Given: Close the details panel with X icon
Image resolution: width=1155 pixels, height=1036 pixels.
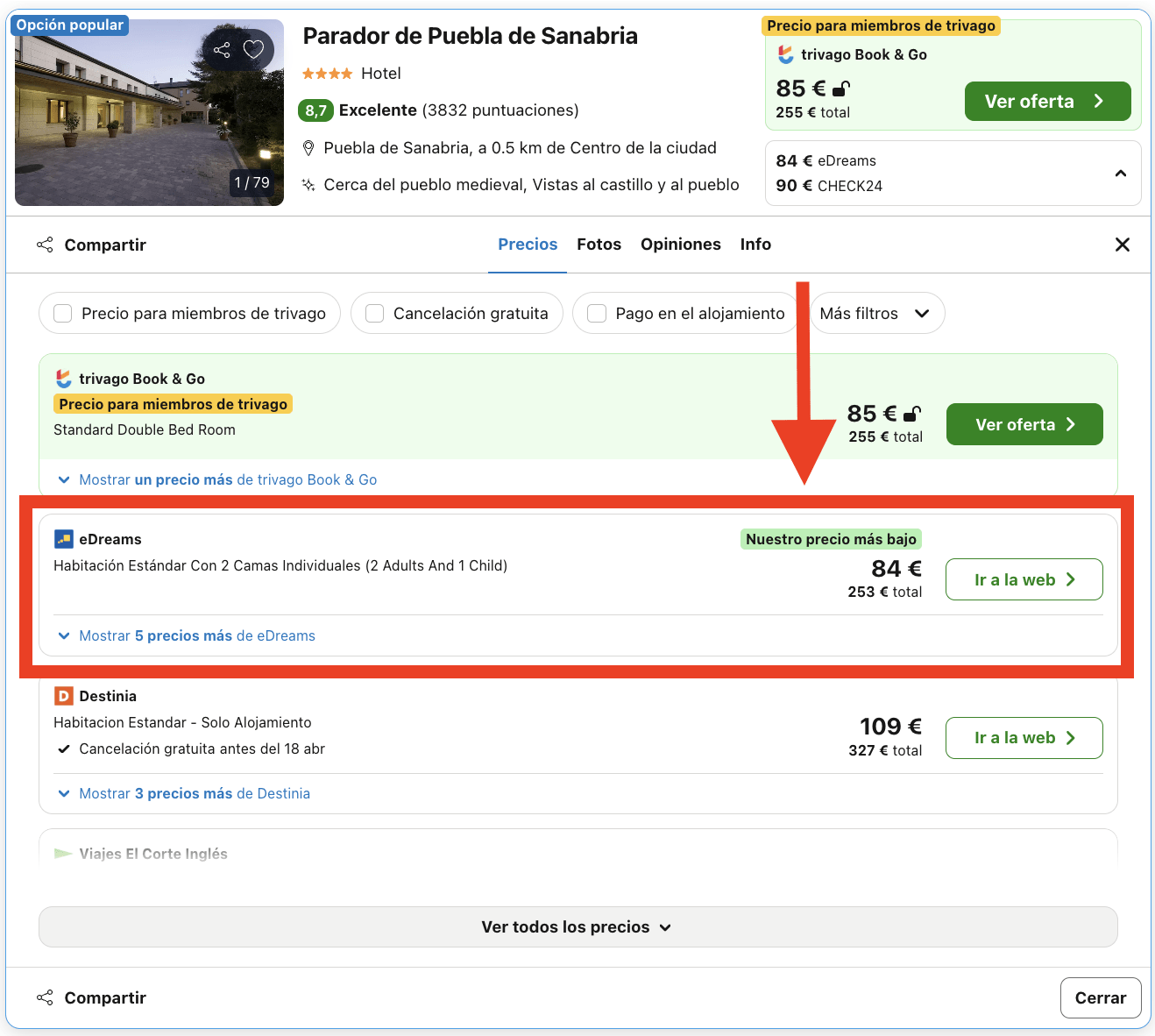Looking at the screenshot, I should [x=1122, y=245].
